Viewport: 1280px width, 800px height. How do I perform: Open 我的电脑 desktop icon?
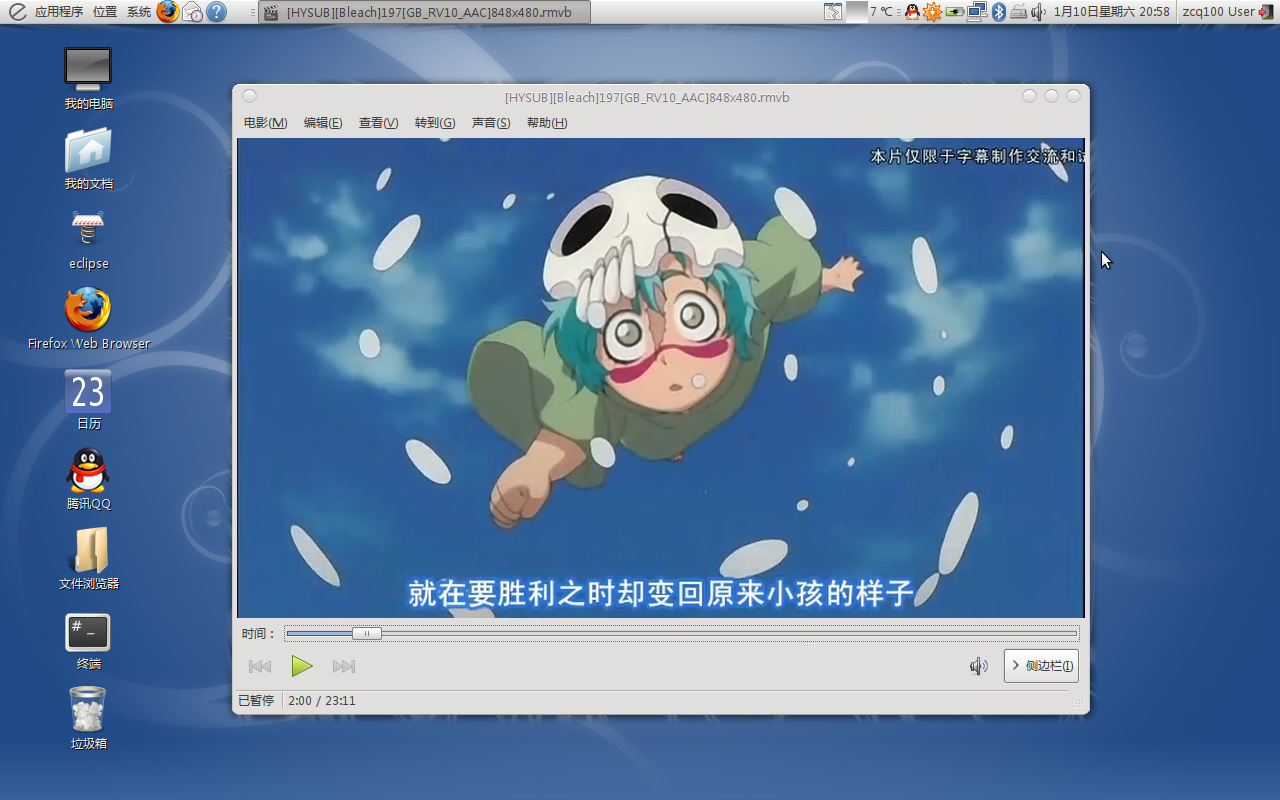[x=88, y=79]
